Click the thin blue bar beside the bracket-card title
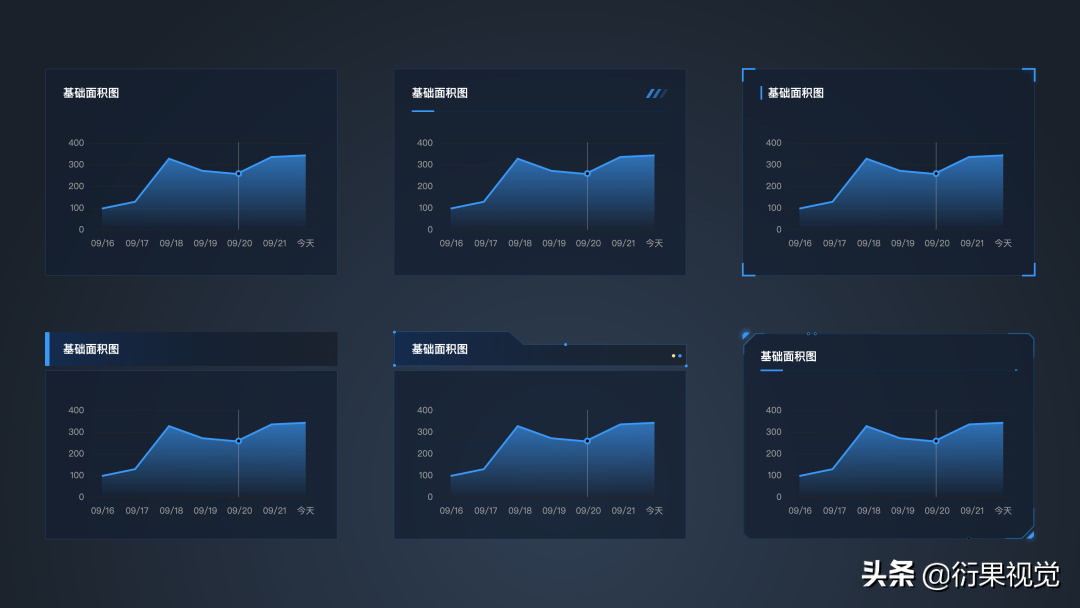 click(761, 93)
